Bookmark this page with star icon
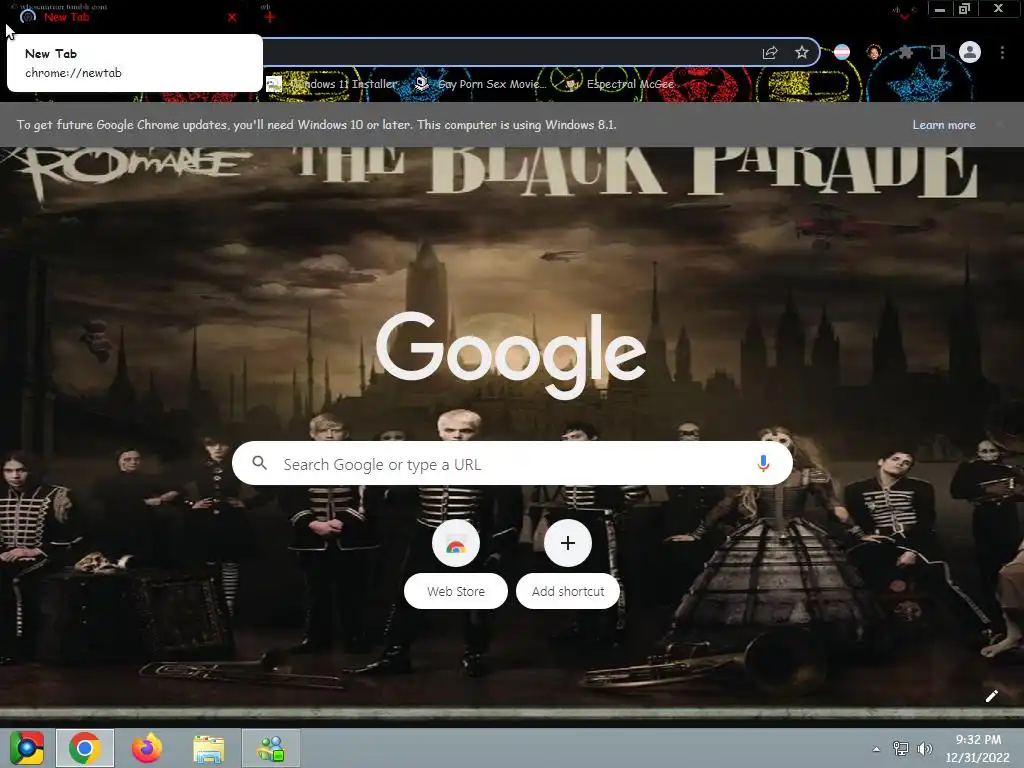 point(802,52)
